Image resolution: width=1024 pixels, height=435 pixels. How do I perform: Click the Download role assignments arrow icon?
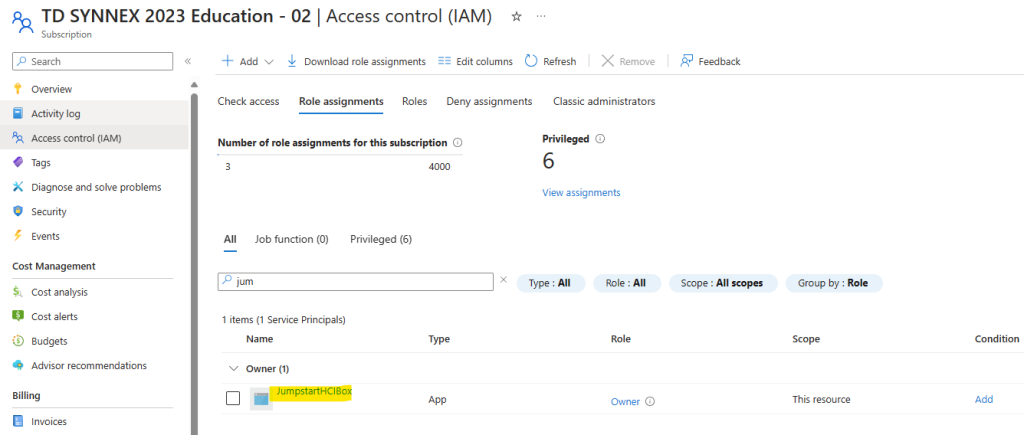pos(292,61)
